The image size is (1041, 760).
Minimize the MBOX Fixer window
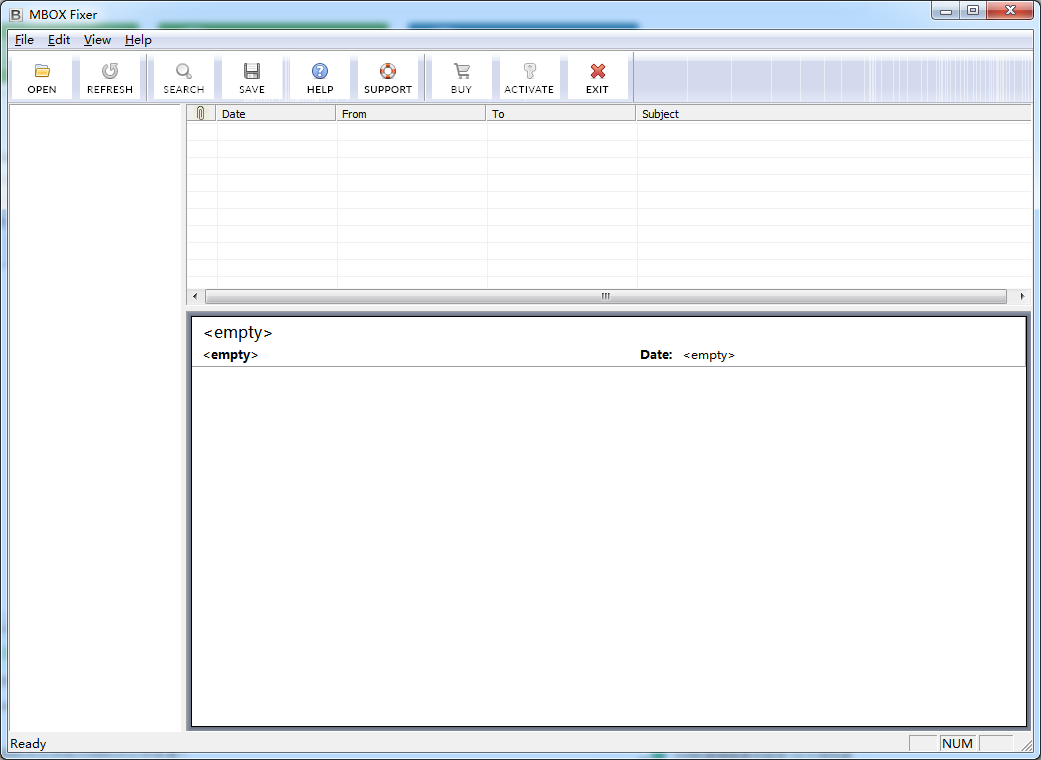pos(946,11)
